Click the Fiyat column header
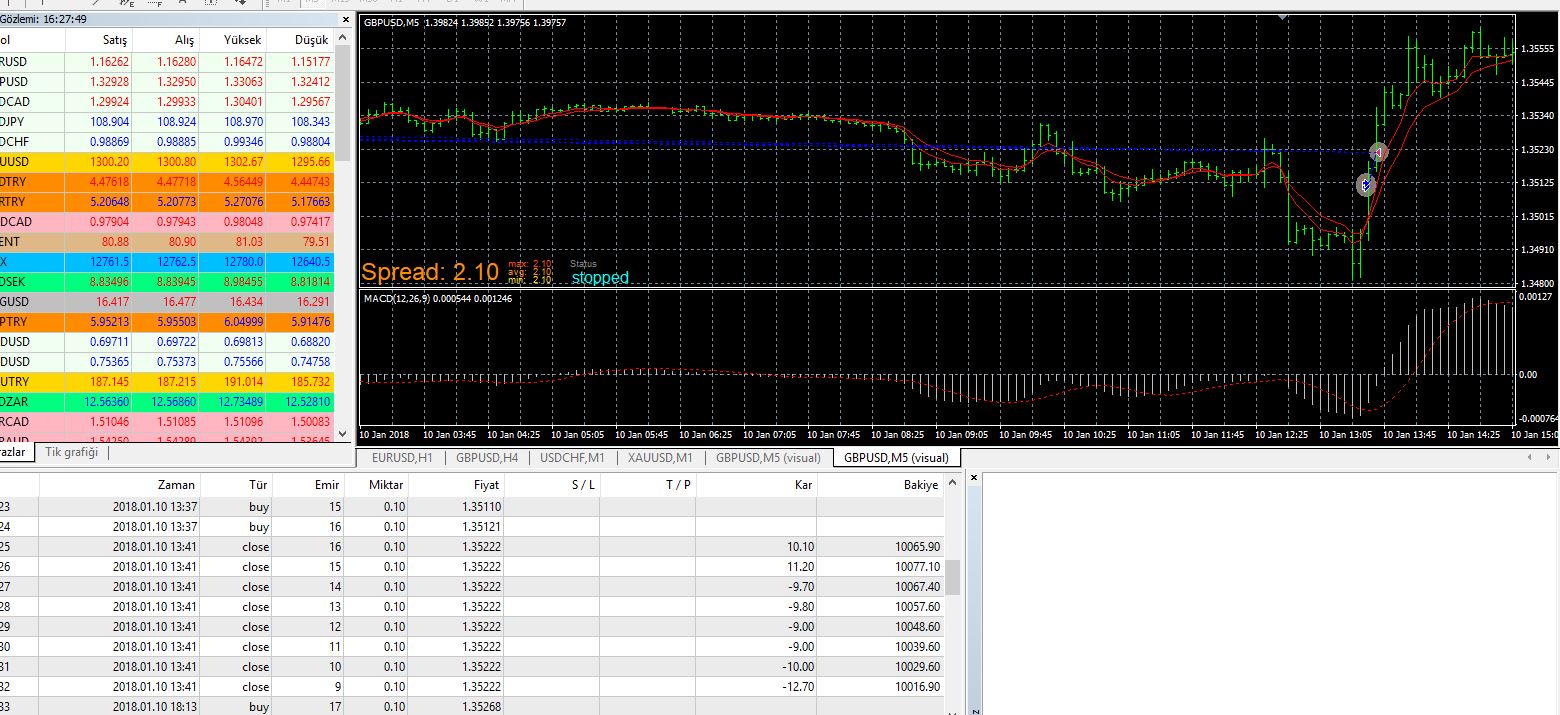The image size is (1560, 715). (x=456, y=485)
